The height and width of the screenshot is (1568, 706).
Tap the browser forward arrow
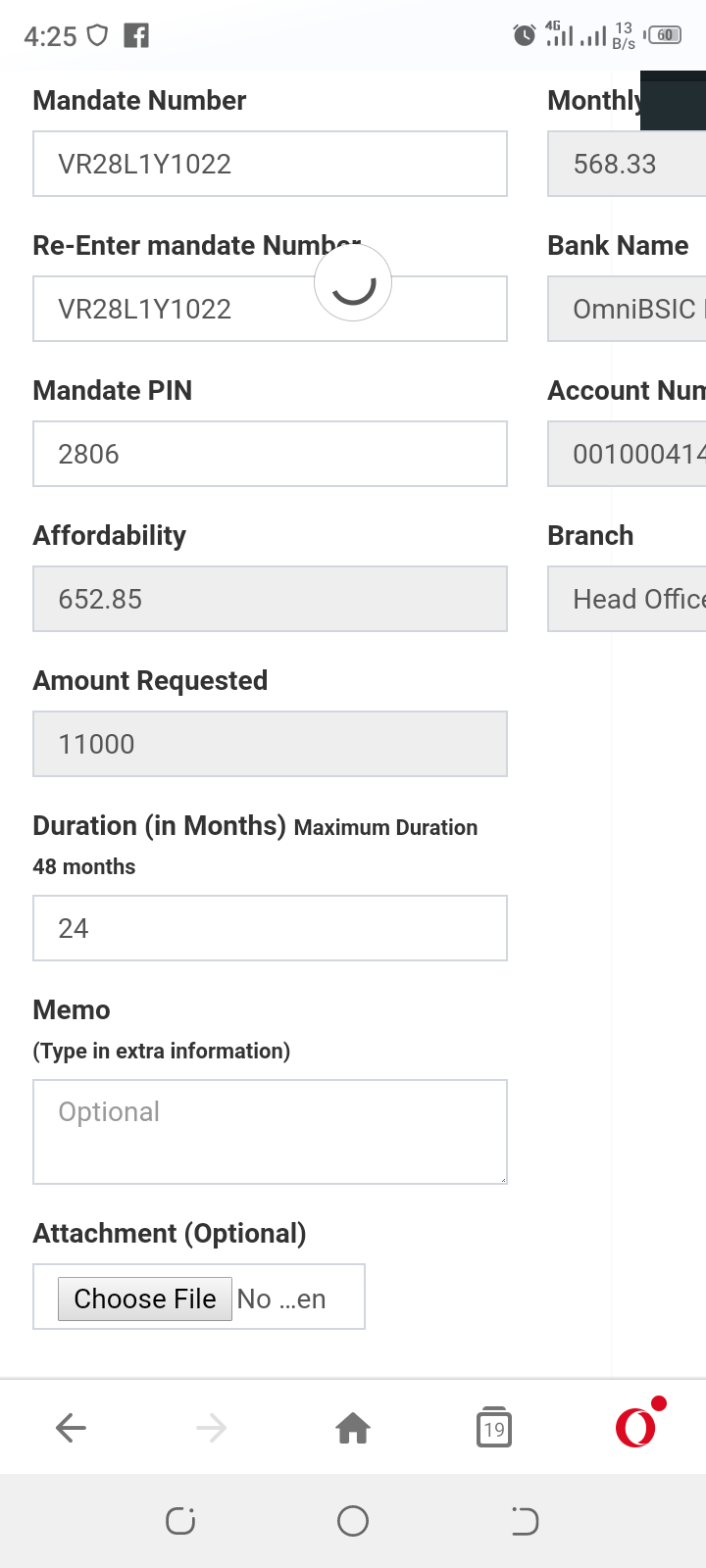point(212,1428)
